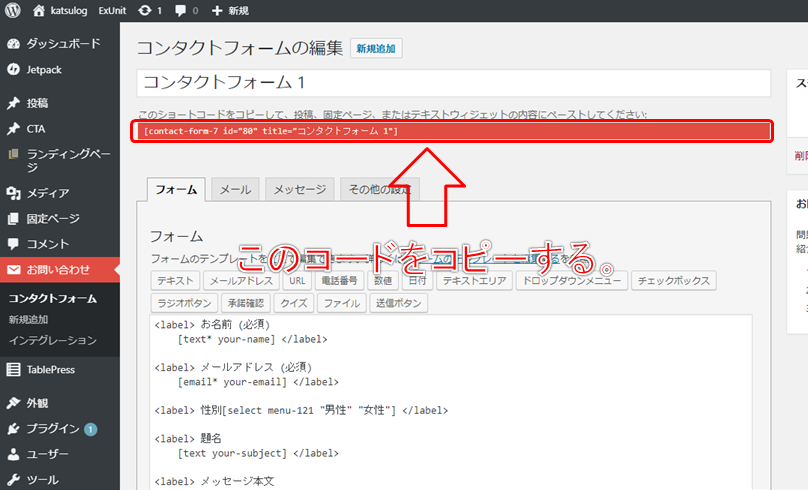Open ダッシュボード menu item

tap(63, 44)
